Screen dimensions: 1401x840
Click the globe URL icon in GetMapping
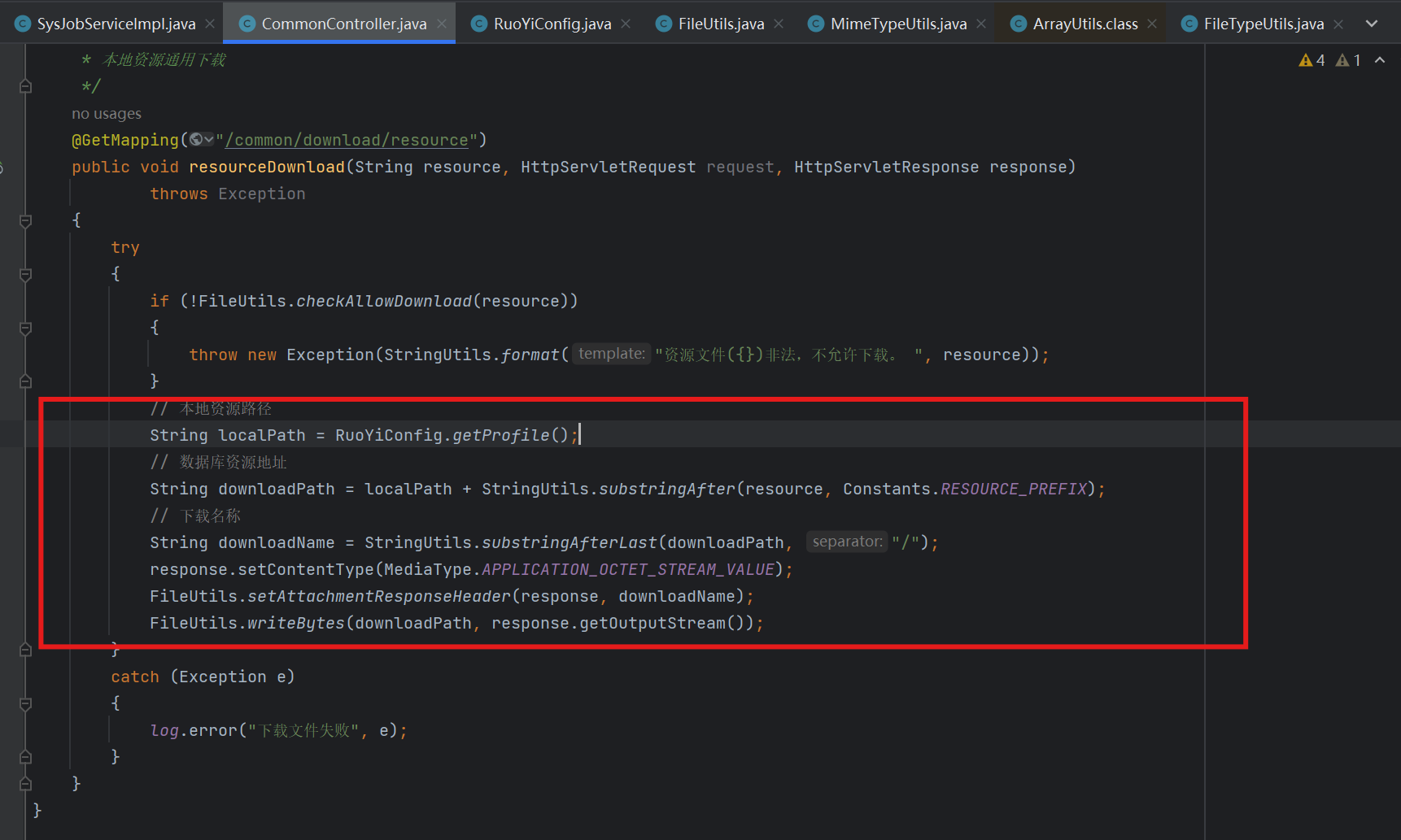click(197, 140)
